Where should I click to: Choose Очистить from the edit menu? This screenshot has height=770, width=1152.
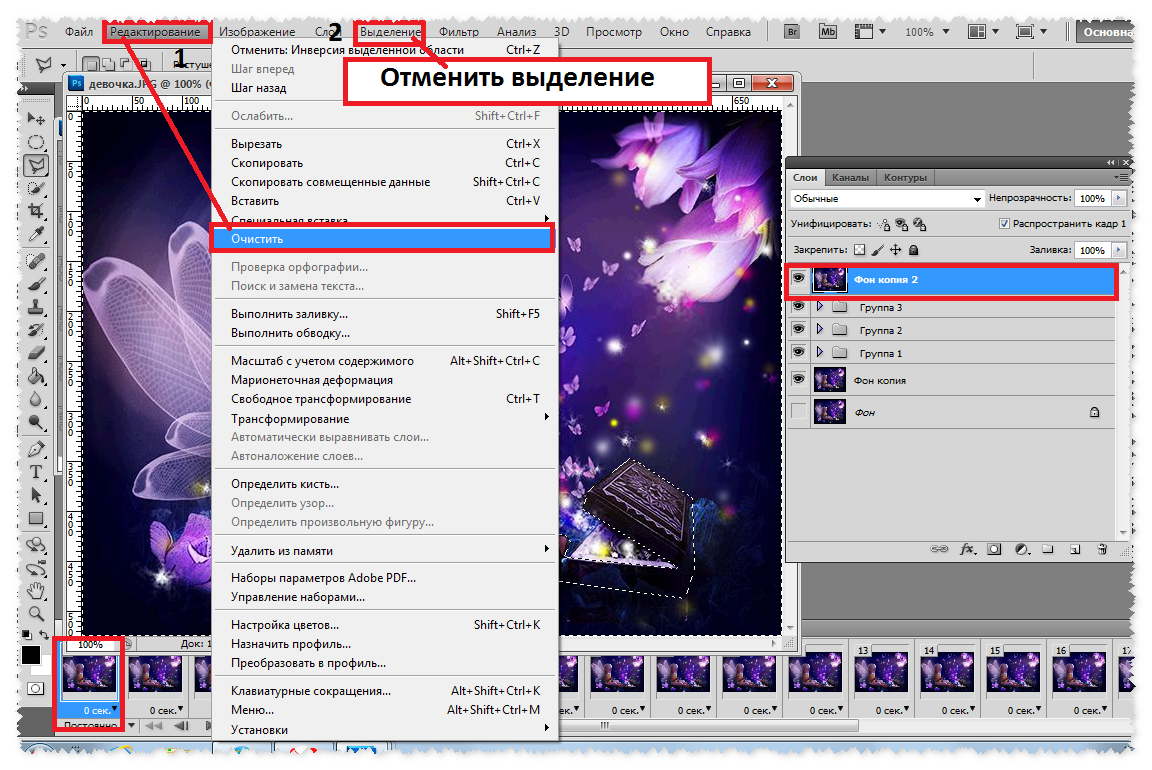tap(382, 239)
